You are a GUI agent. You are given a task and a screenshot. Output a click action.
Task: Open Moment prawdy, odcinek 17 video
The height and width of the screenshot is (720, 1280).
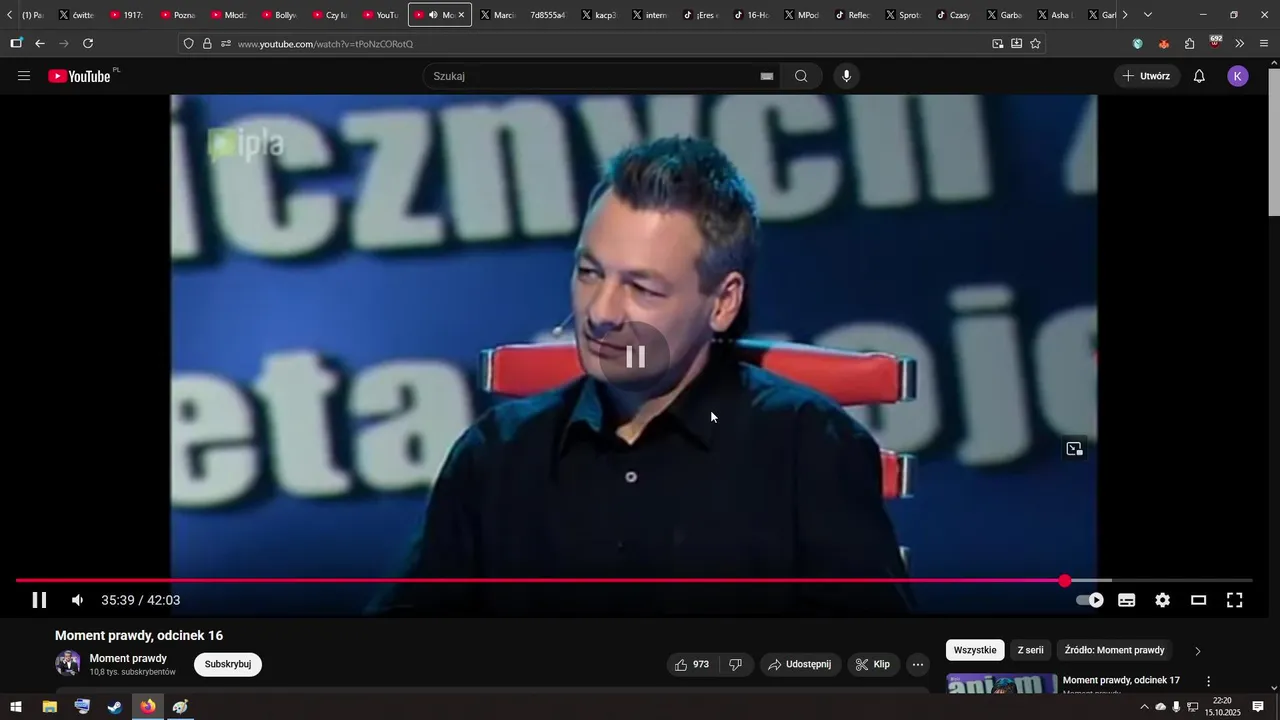(x=1121, y=680)
